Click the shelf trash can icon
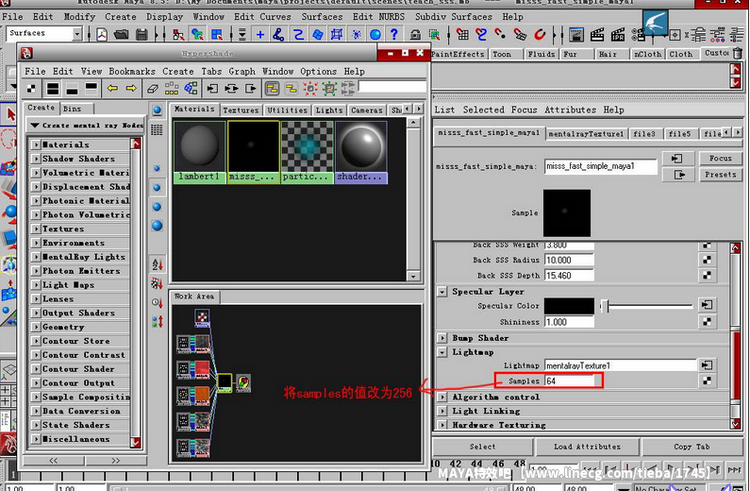Screen dimensions: 750x491 [x=738, y=54]
